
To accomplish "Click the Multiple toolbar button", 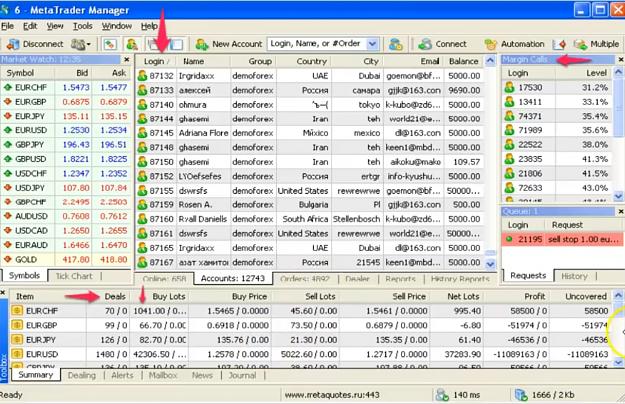I will click(x=597, y=44).
